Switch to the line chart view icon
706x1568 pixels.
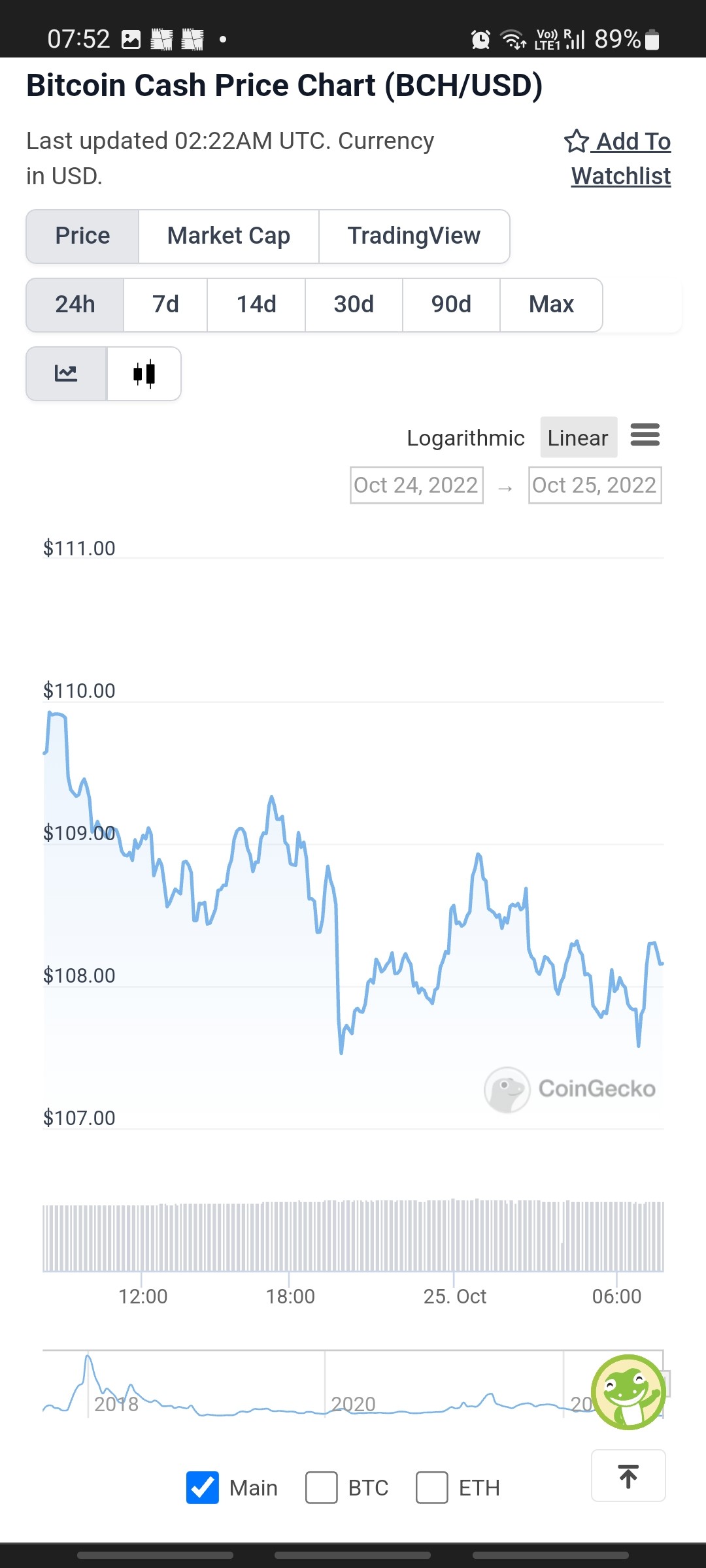66,374
